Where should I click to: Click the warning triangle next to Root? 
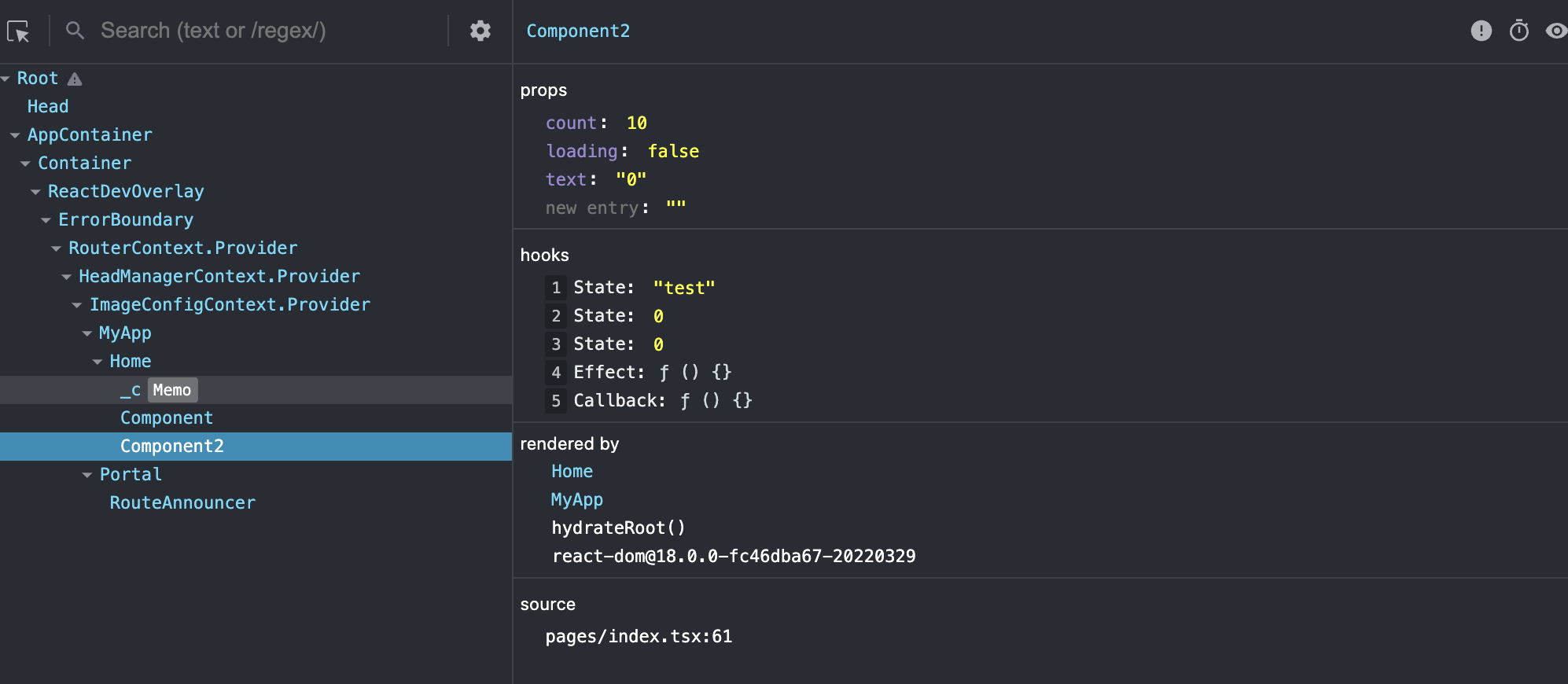coord(75,79)
